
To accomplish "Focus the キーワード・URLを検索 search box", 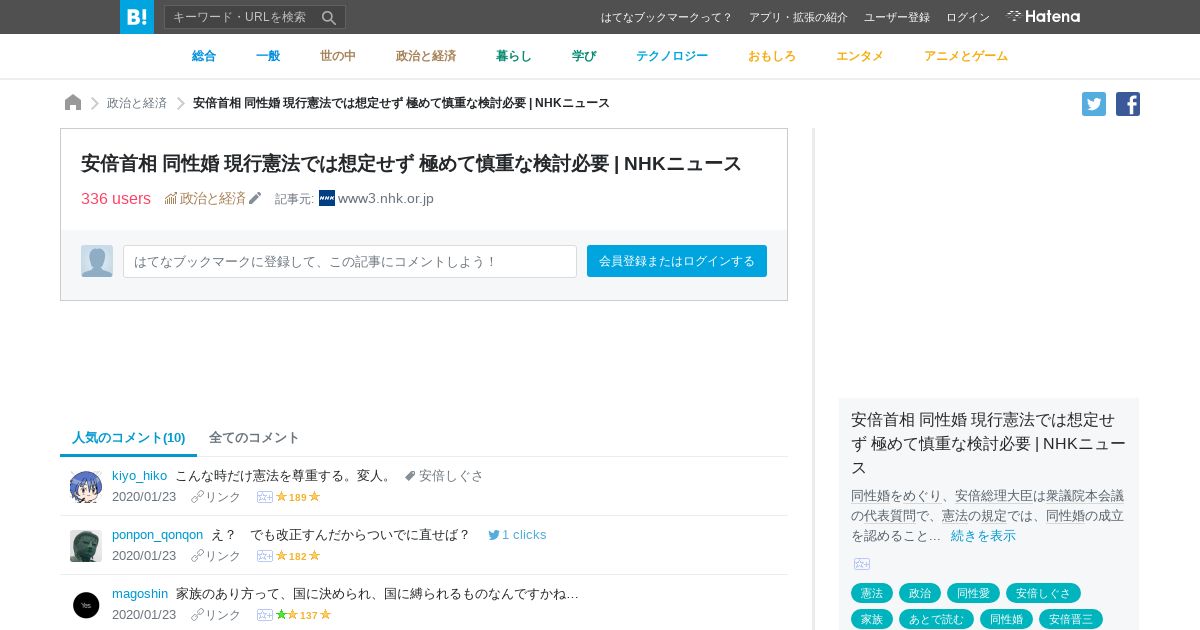I will [242, 17].
